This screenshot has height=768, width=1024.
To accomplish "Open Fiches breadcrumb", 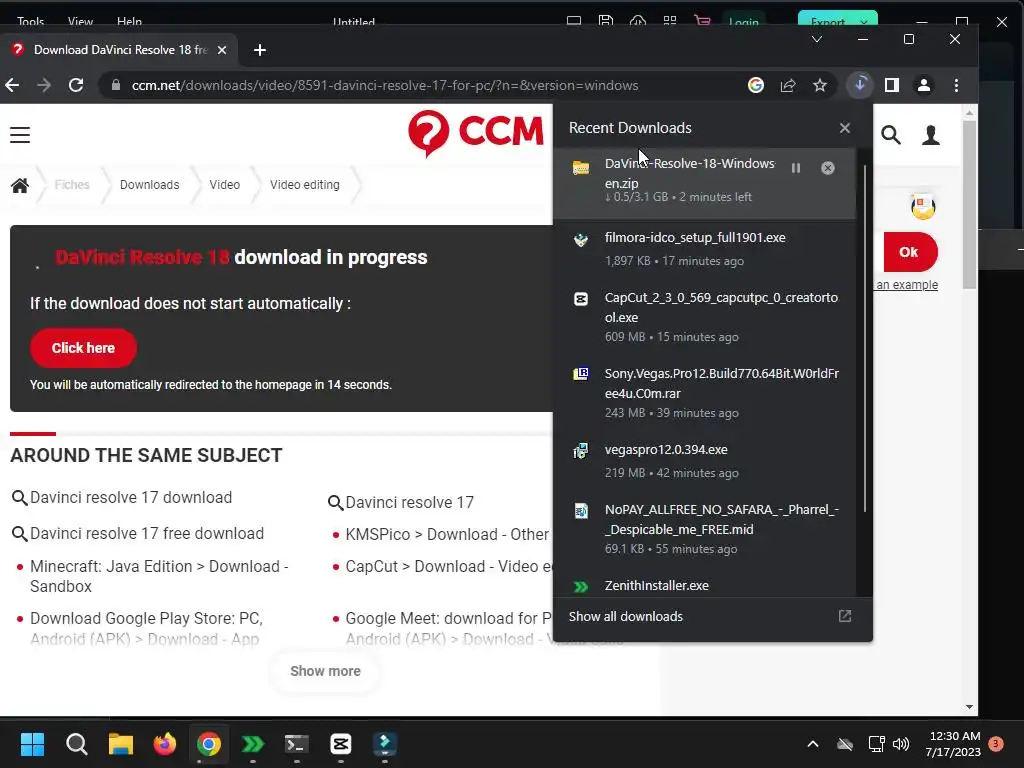I will [x=72, y=185].
